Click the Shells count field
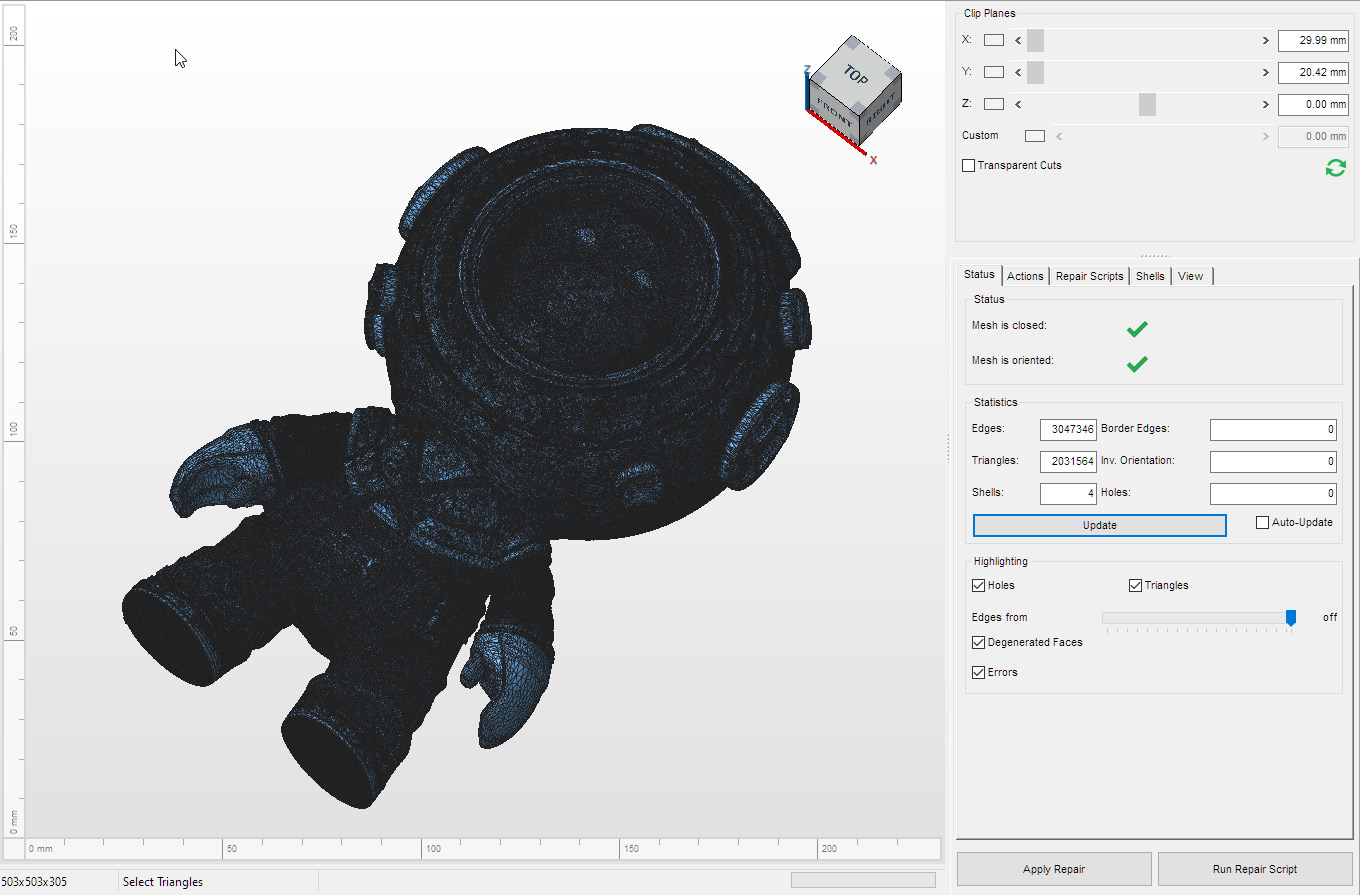This screenshot has width=1360, height=895. [1068, 494]
